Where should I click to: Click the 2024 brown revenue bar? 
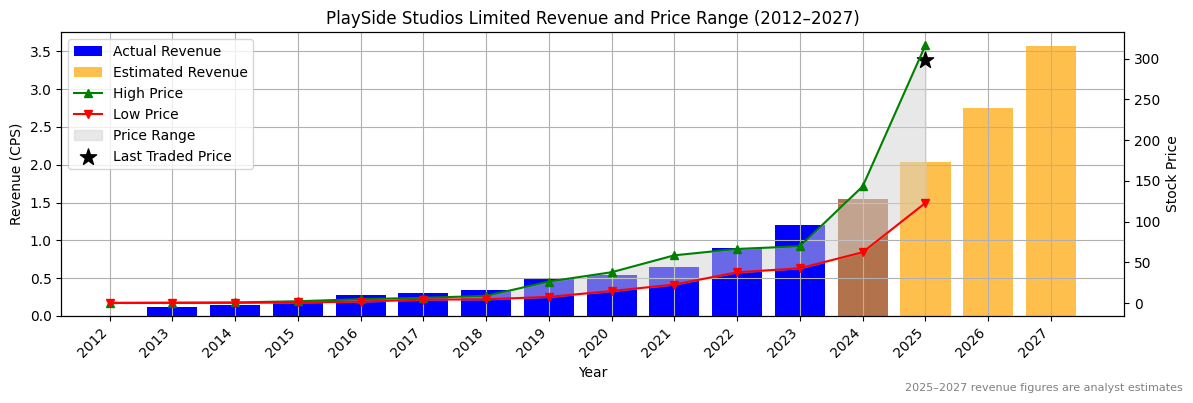863,258
